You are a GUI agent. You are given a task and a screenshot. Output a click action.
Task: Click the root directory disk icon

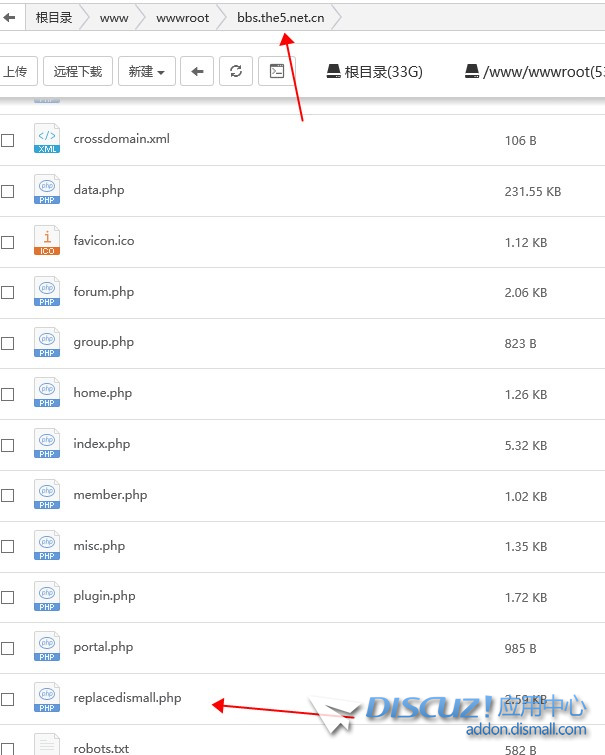coord(334,72)
